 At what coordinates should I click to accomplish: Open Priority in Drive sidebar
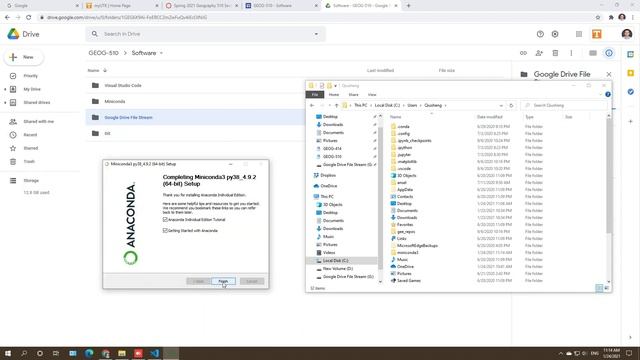coord(31,76)
